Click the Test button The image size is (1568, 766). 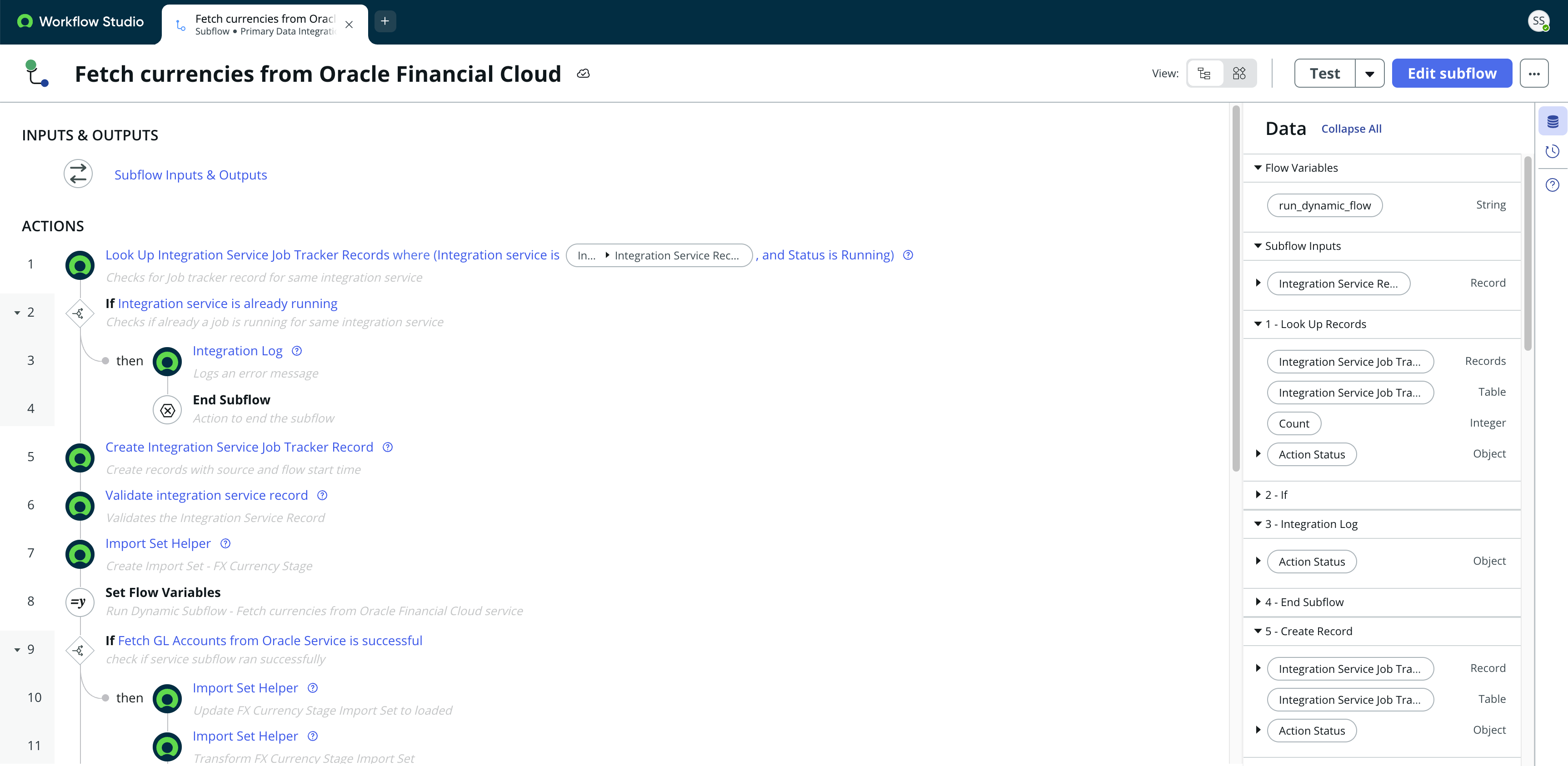[1324, 74]
